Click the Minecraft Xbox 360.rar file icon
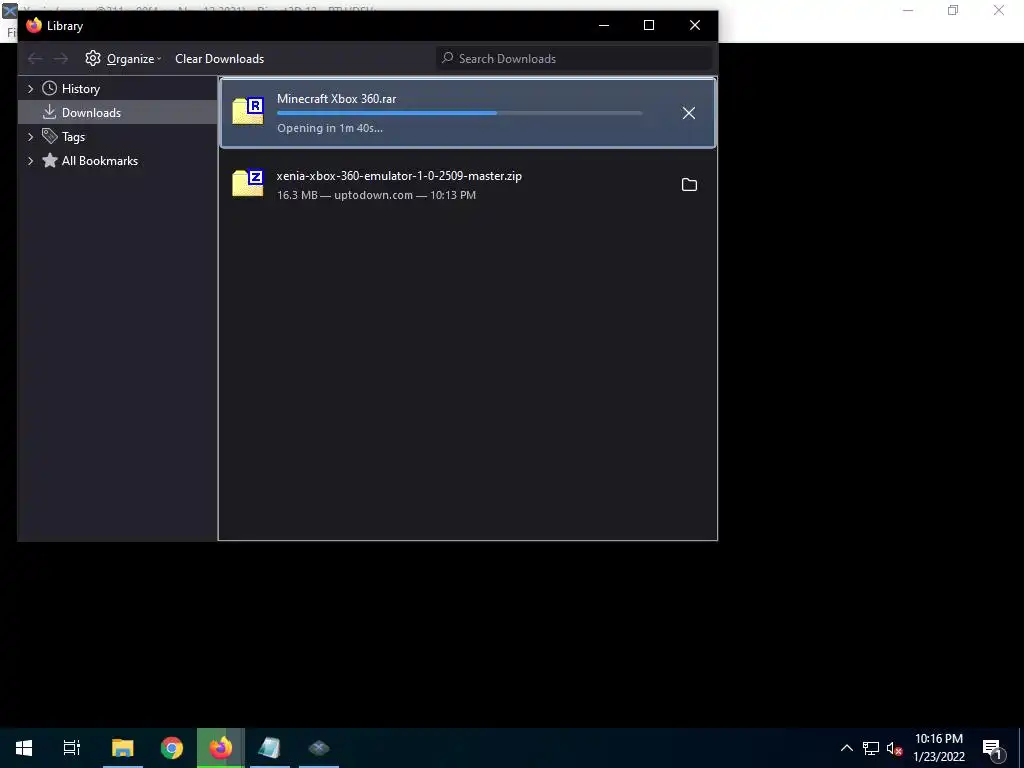 (248, 111)
